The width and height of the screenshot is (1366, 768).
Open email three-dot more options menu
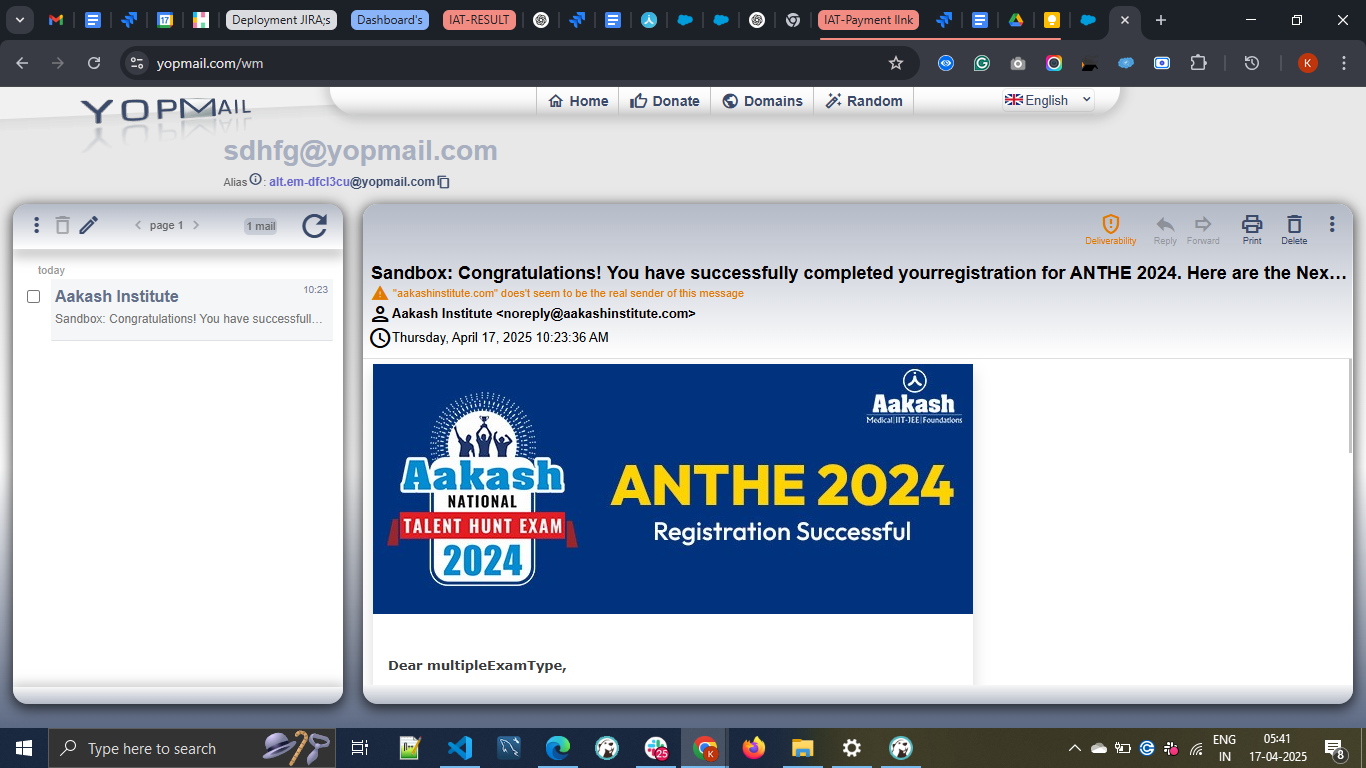click(x=1331, y=224)
